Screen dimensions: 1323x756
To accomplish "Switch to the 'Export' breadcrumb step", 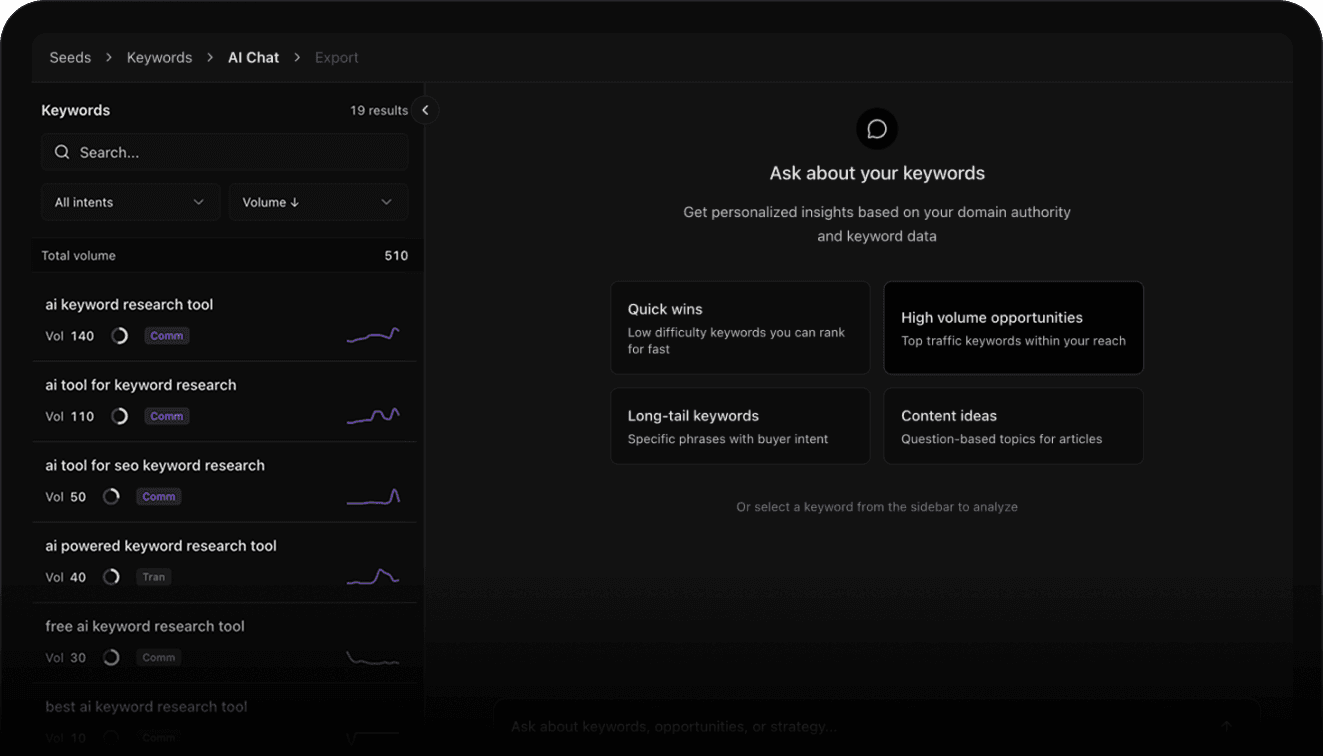I will pyautogui.click(x=336, y=57).
